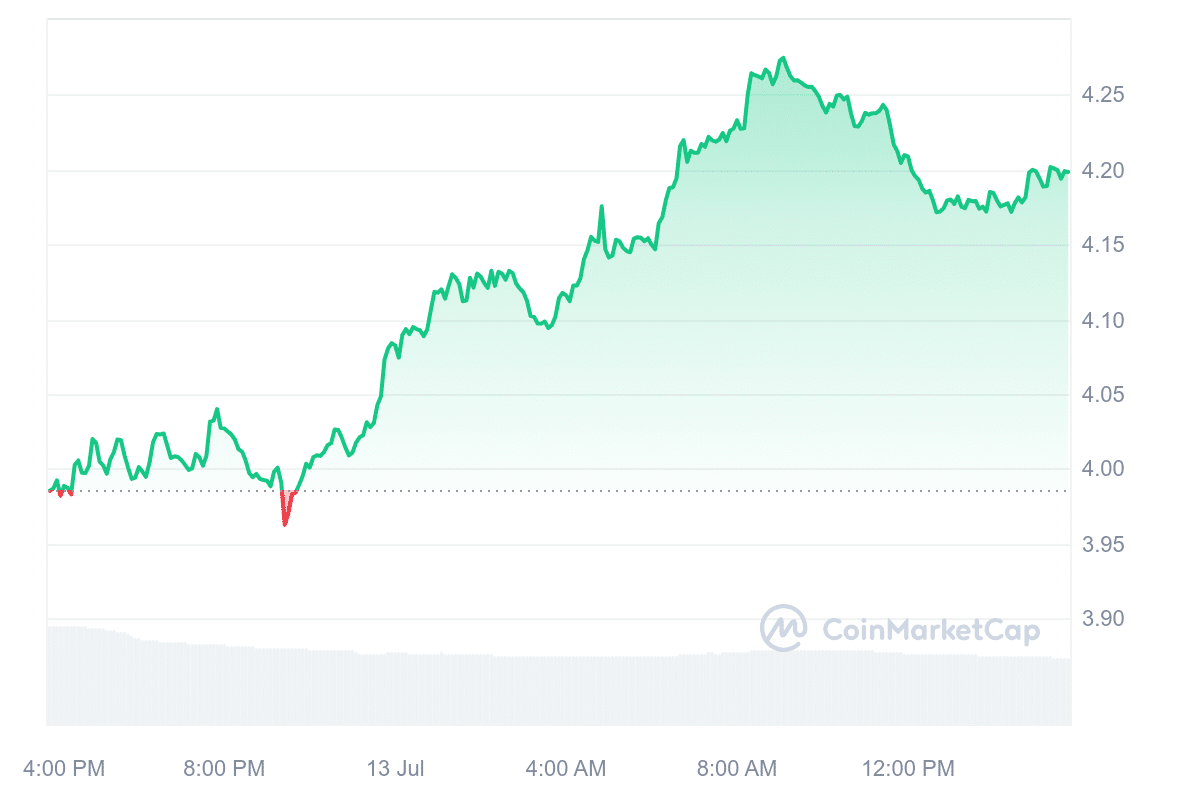This screenshot has width=1200, height=800.
Task: Click the highest peak of the green line
Action: [x=783, y=58]
